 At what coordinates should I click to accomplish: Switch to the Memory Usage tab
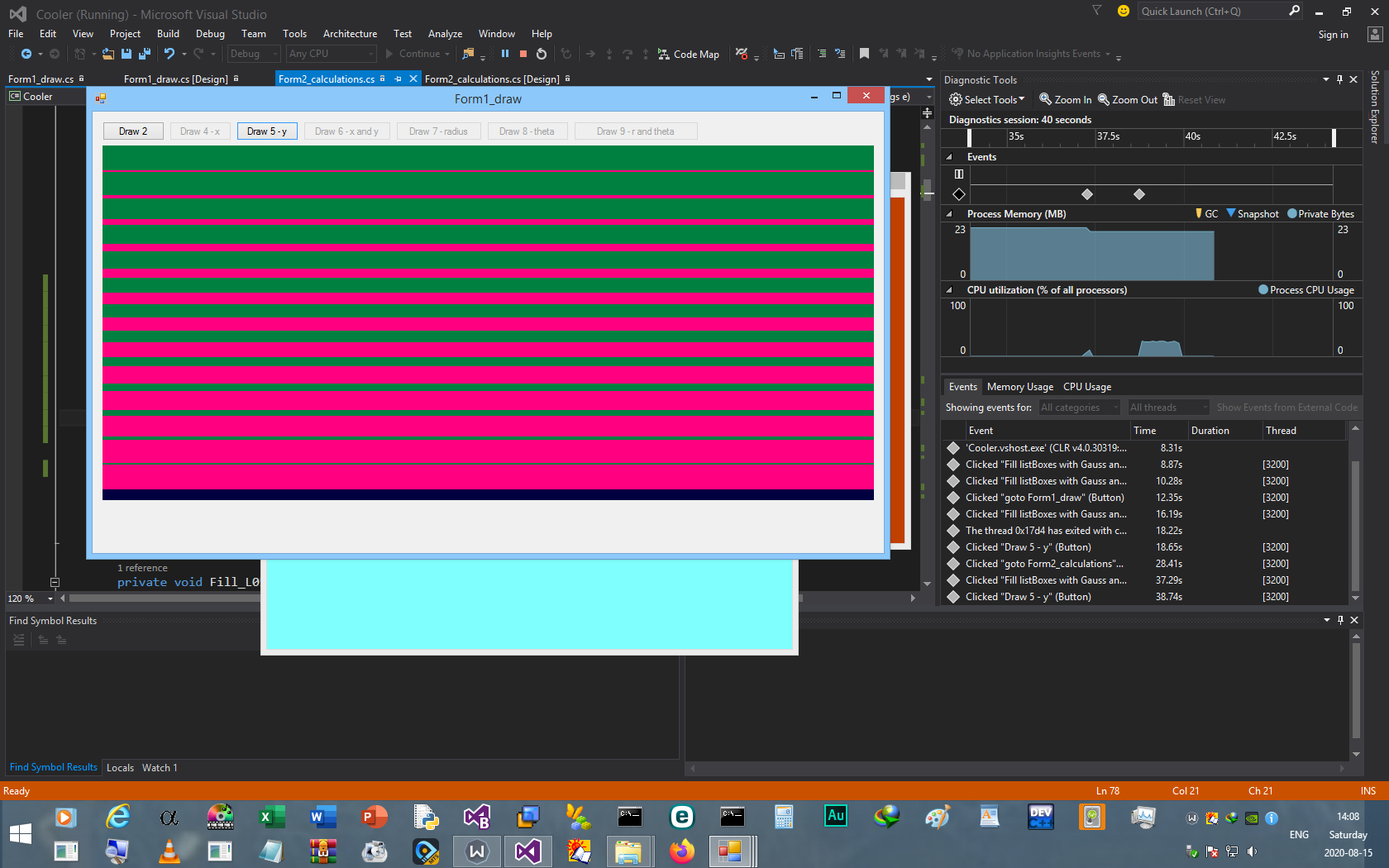pos(1019,387)
